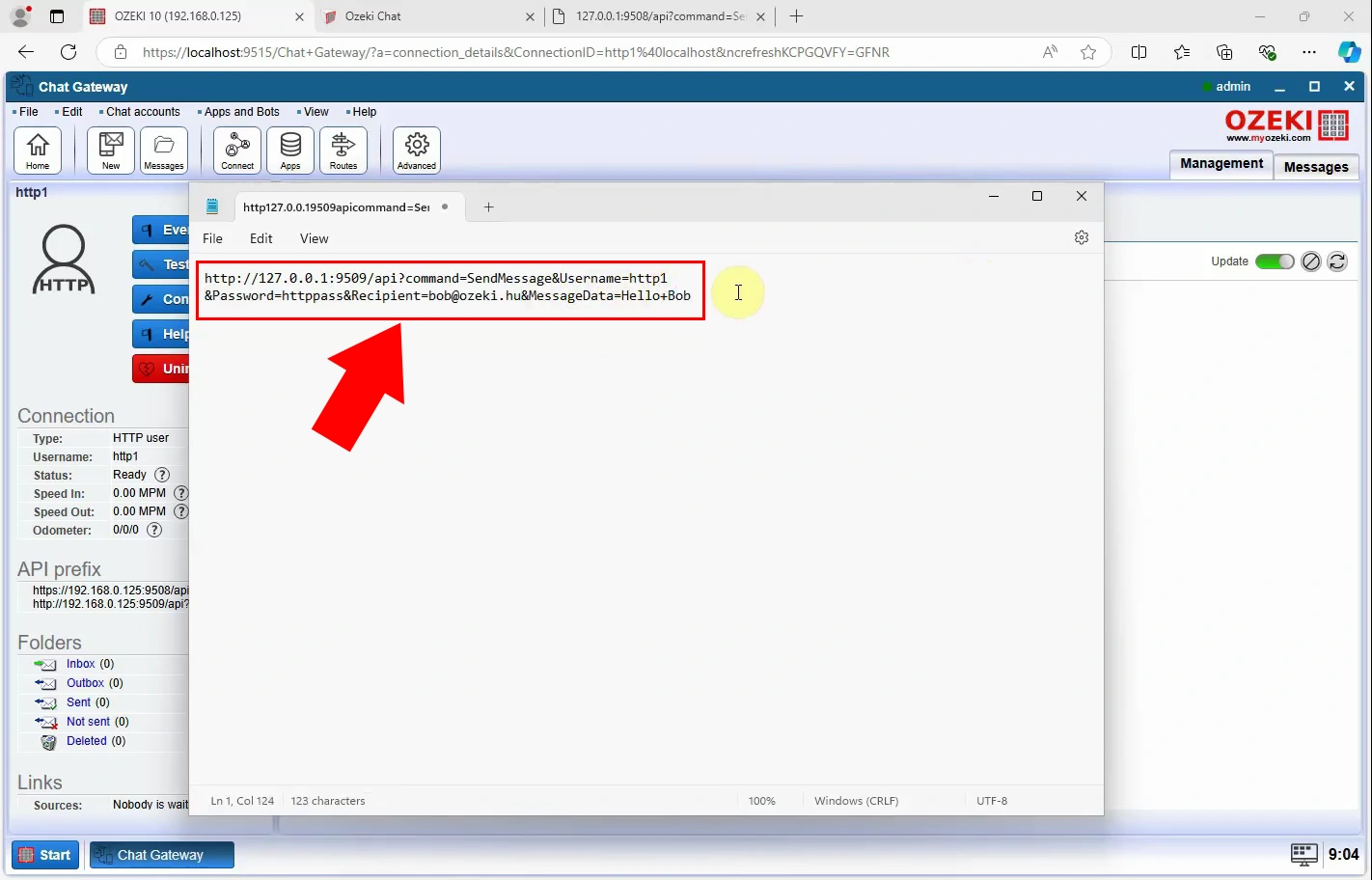Click the 100% zoom status in Notepad
The width and height of the screenshot is (1372, 880).
click(x=762, y=801)
